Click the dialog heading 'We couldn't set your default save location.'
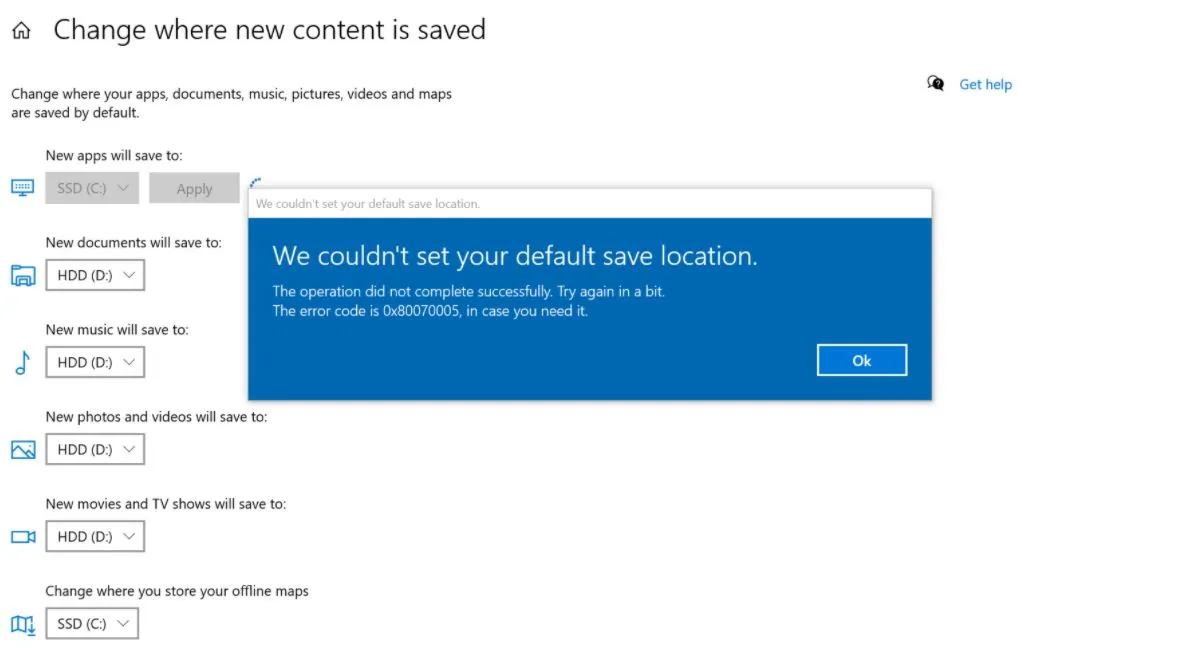 [x=515, y=256]
